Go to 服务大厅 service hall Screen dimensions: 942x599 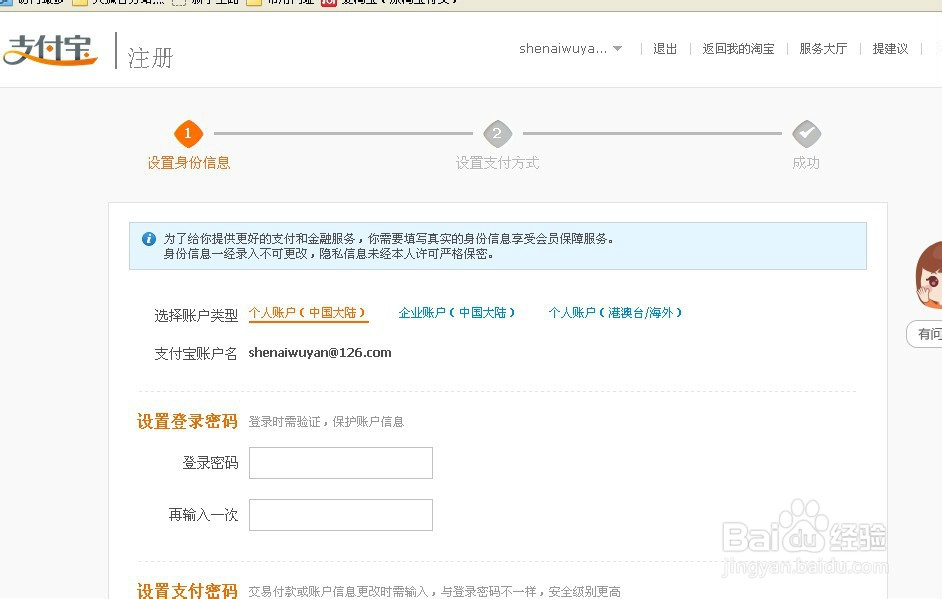823,49
